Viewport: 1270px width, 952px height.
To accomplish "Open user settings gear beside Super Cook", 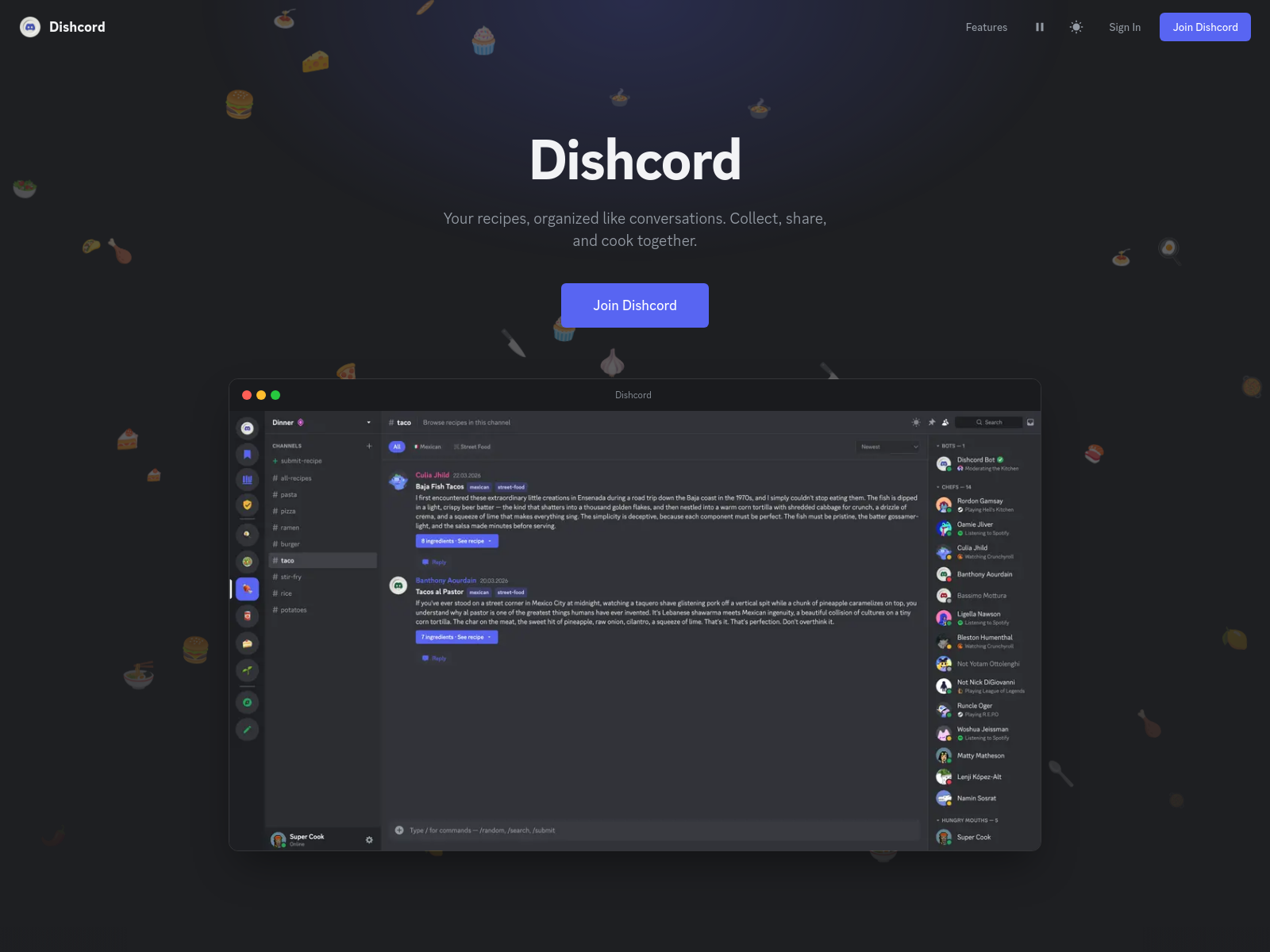I will 369,839.
